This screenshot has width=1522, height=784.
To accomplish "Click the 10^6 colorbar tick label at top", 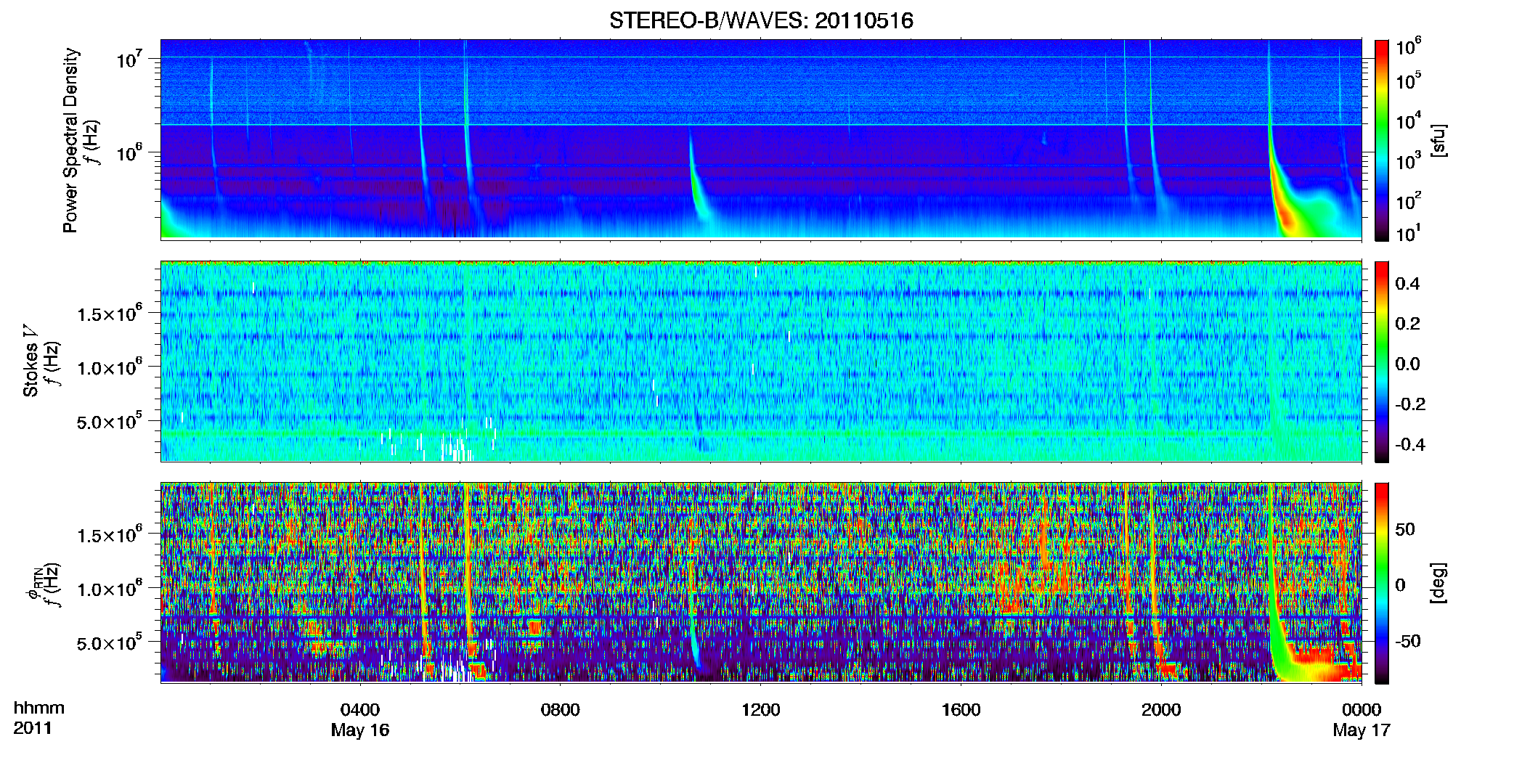I will click(x=1409, y=46).
